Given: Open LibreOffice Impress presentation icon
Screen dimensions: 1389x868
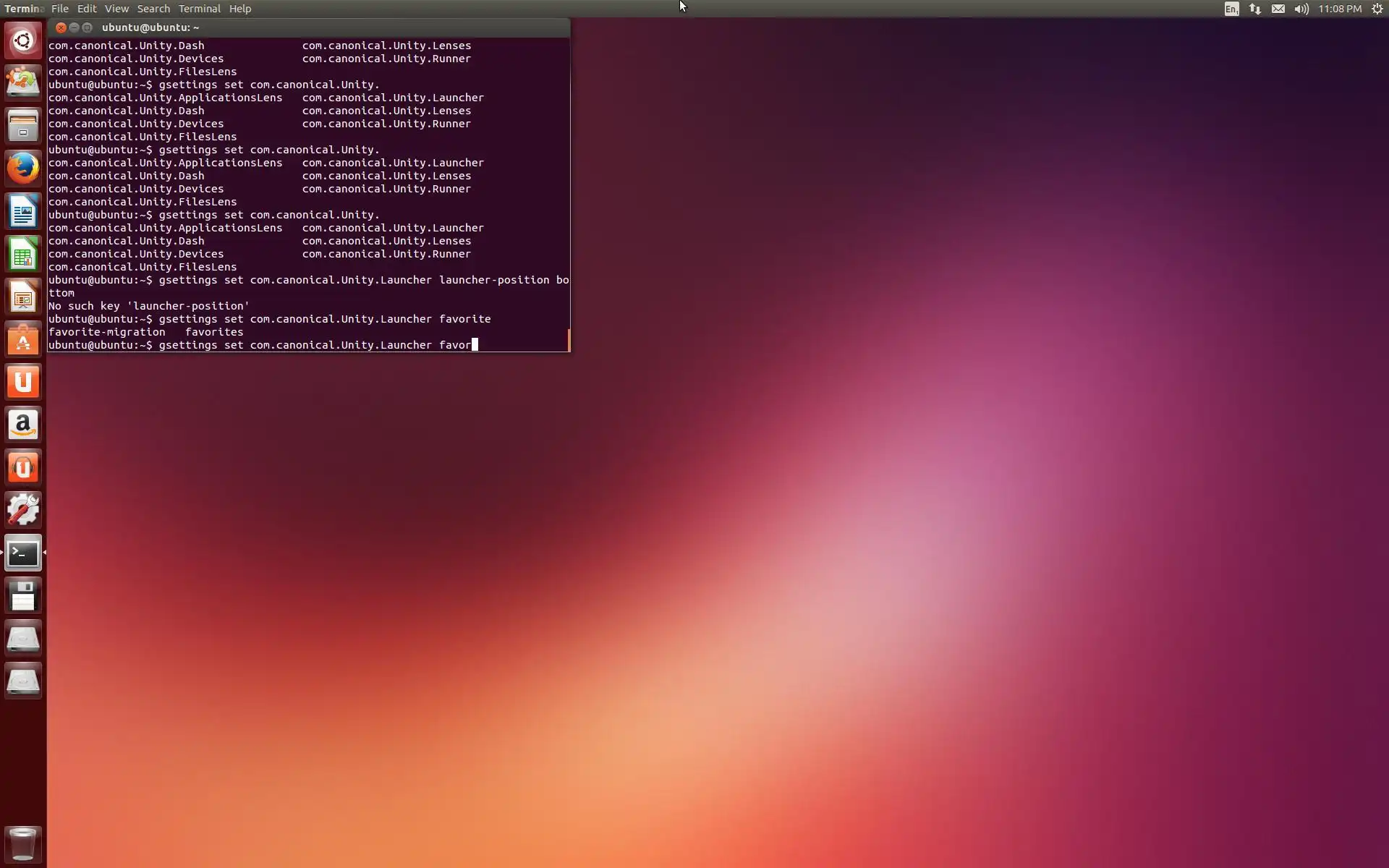Looking at the screenshot, I should tap(23, 297).
